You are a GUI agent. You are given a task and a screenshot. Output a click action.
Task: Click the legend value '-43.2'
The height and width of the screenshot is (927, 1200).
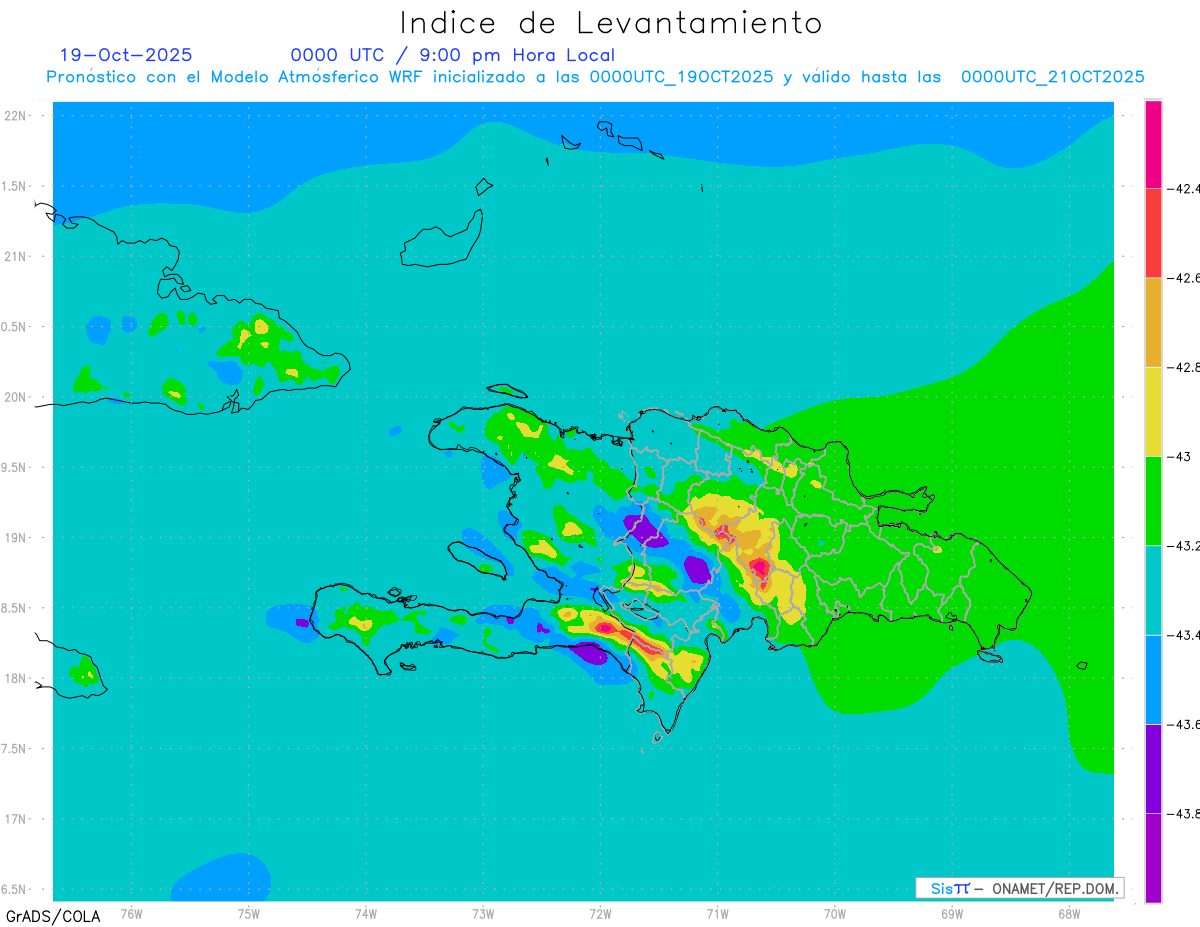(1183, 546)
